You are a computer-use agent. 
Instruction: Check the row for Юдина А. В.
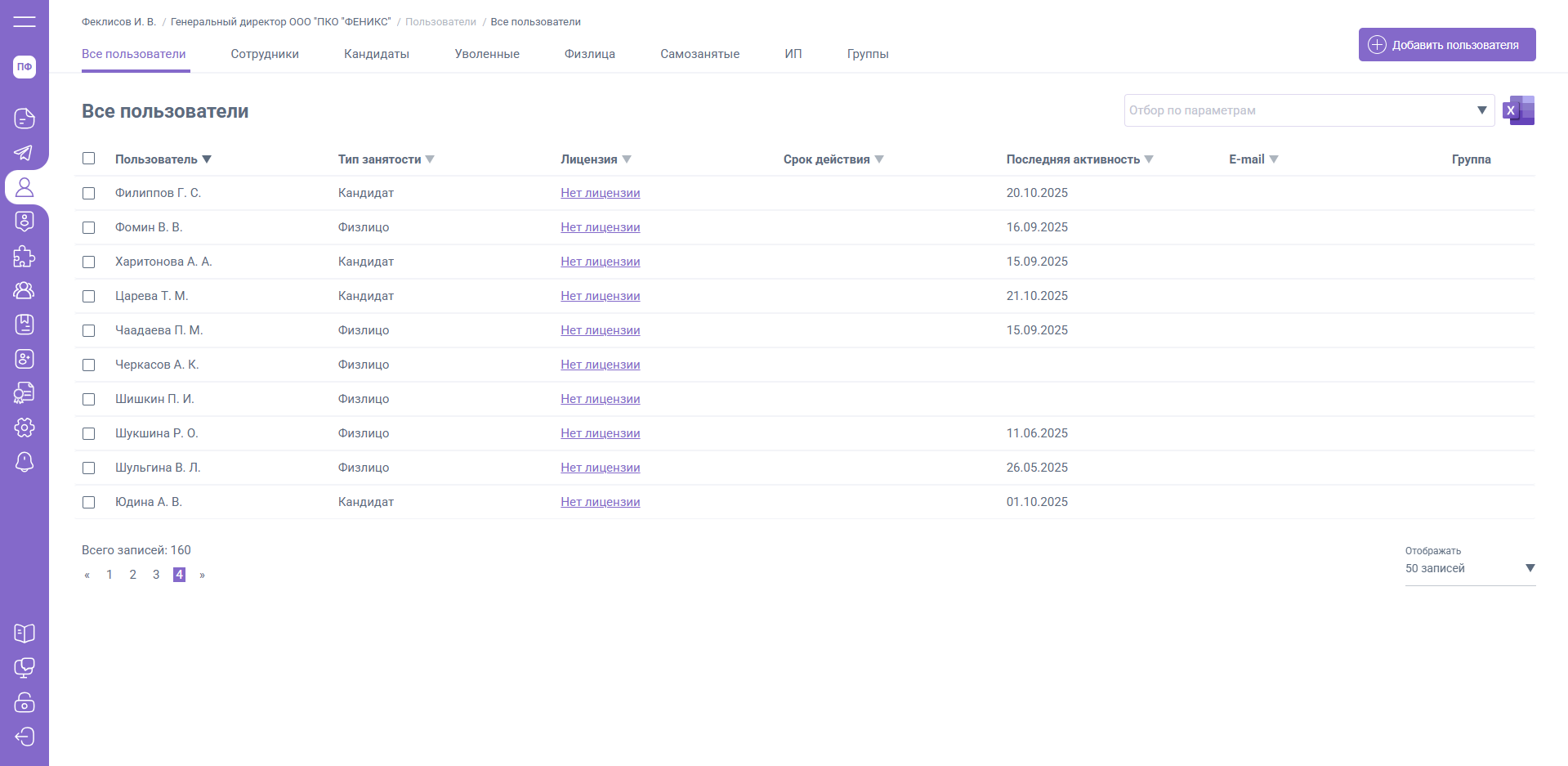89,503
